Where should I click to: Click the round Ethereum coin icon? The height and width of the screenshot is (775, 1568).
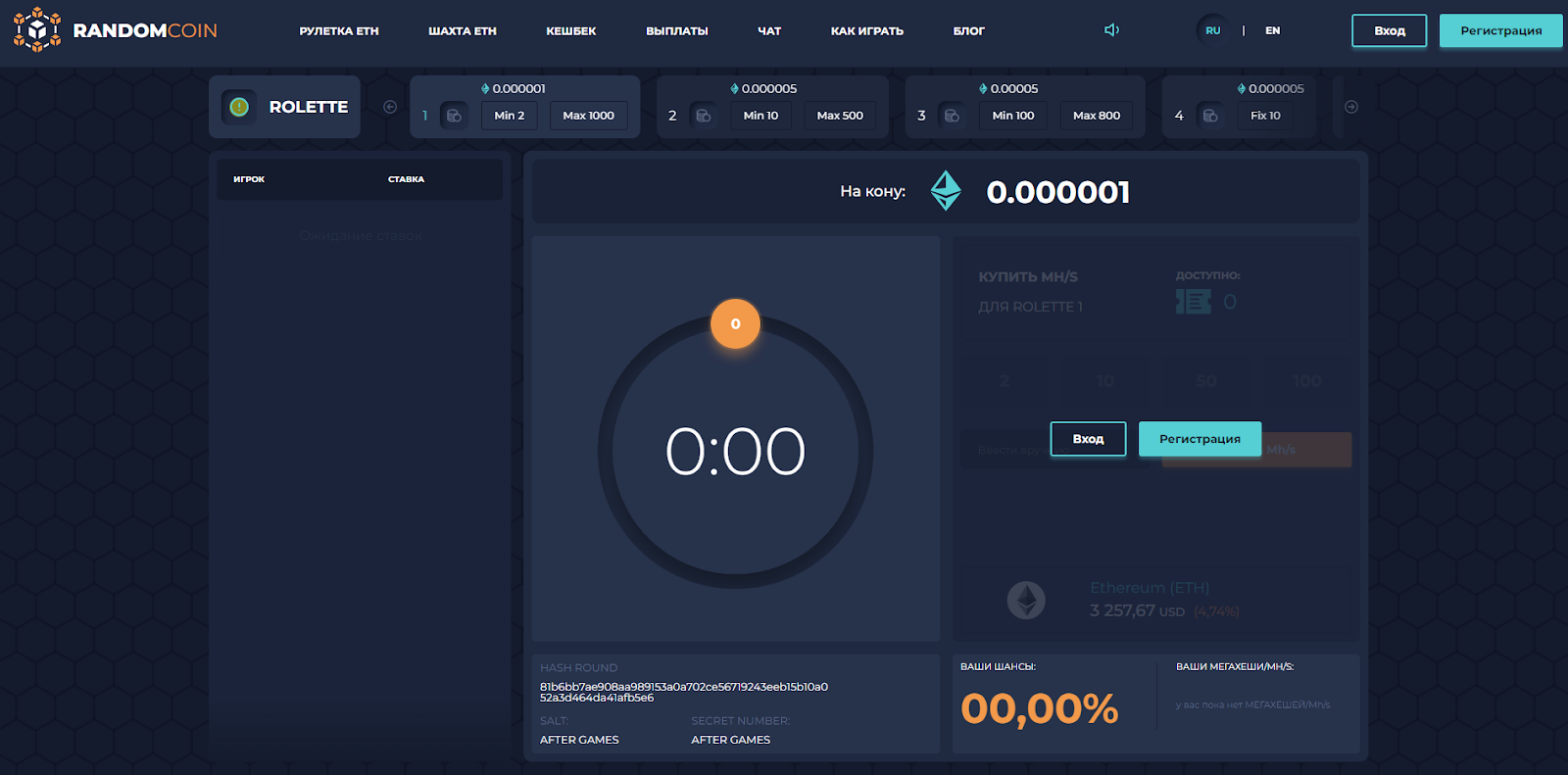[x=1026, y=600]
